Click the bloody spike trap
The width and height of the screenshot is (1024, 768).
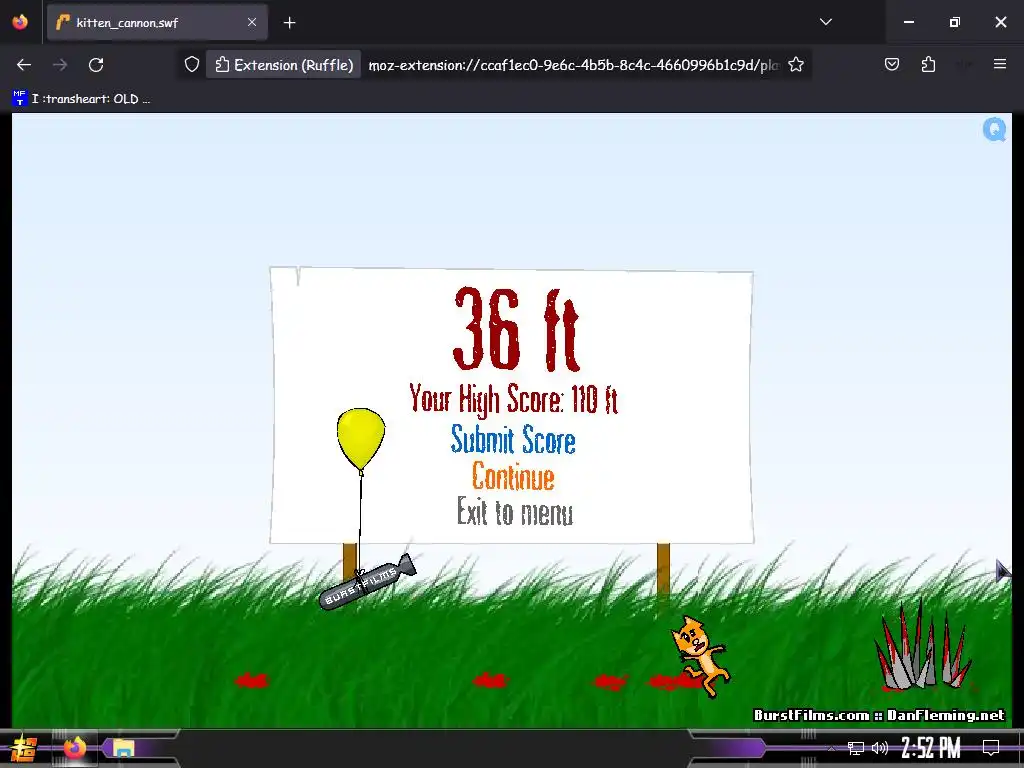pyautogui.click(x=923, y=647)
